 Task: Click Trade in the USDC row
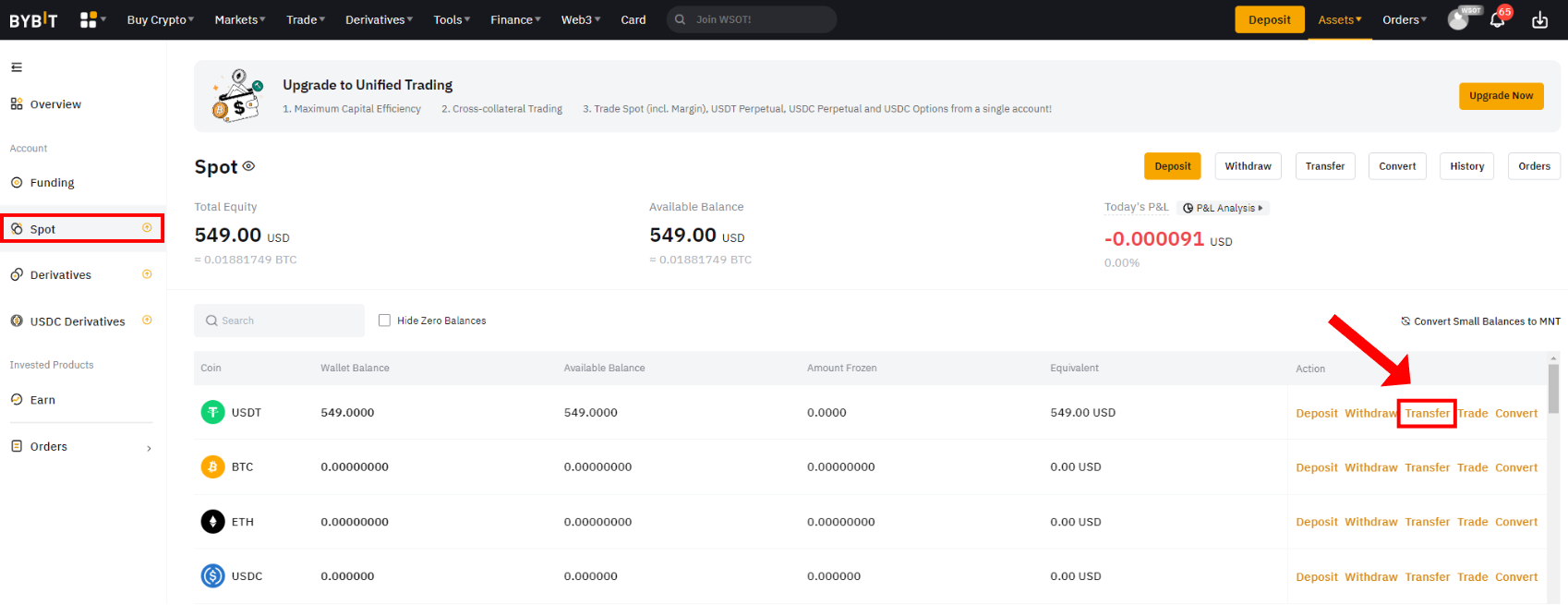point(1472,576)
